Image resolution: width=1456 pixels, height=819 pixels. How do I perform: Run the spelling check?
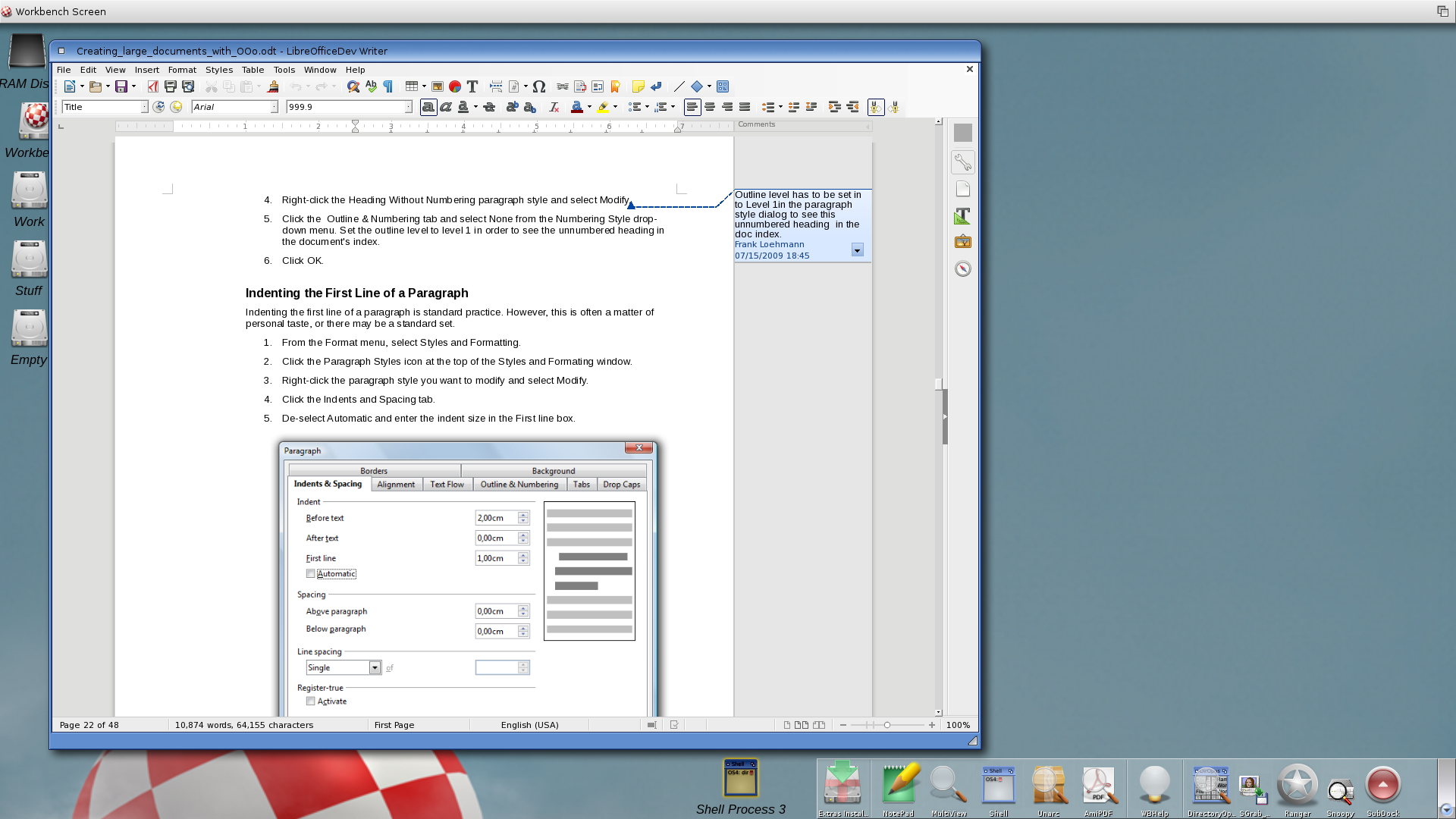pos(371,86)
